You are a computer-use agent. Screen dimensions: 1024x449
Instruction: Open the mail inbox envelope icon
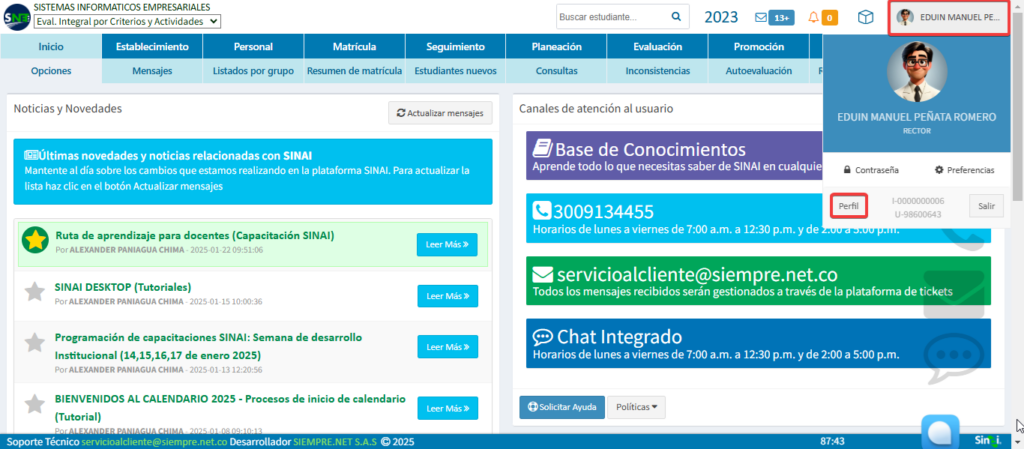(x=762, y=17)
